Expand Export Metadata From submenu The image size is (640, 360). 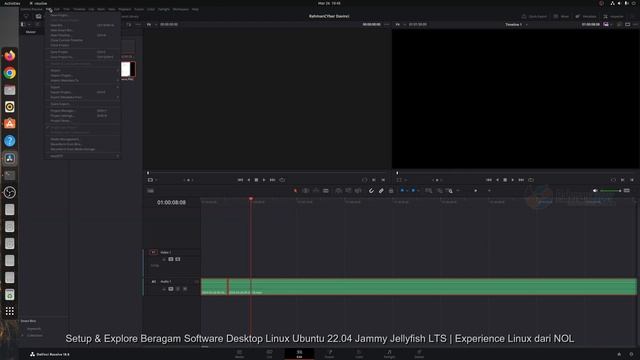82,97
